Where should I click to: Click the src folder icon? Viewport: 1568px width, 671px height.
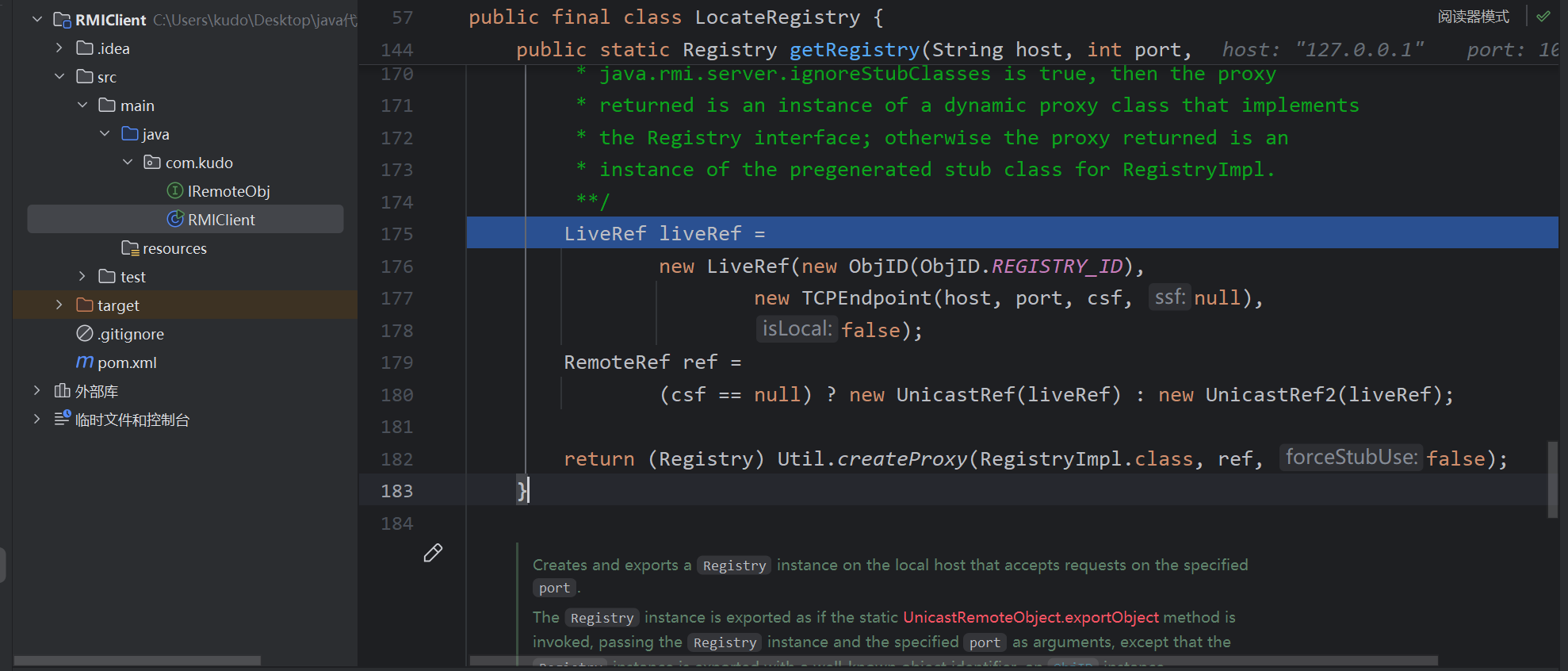pos(85,77)
